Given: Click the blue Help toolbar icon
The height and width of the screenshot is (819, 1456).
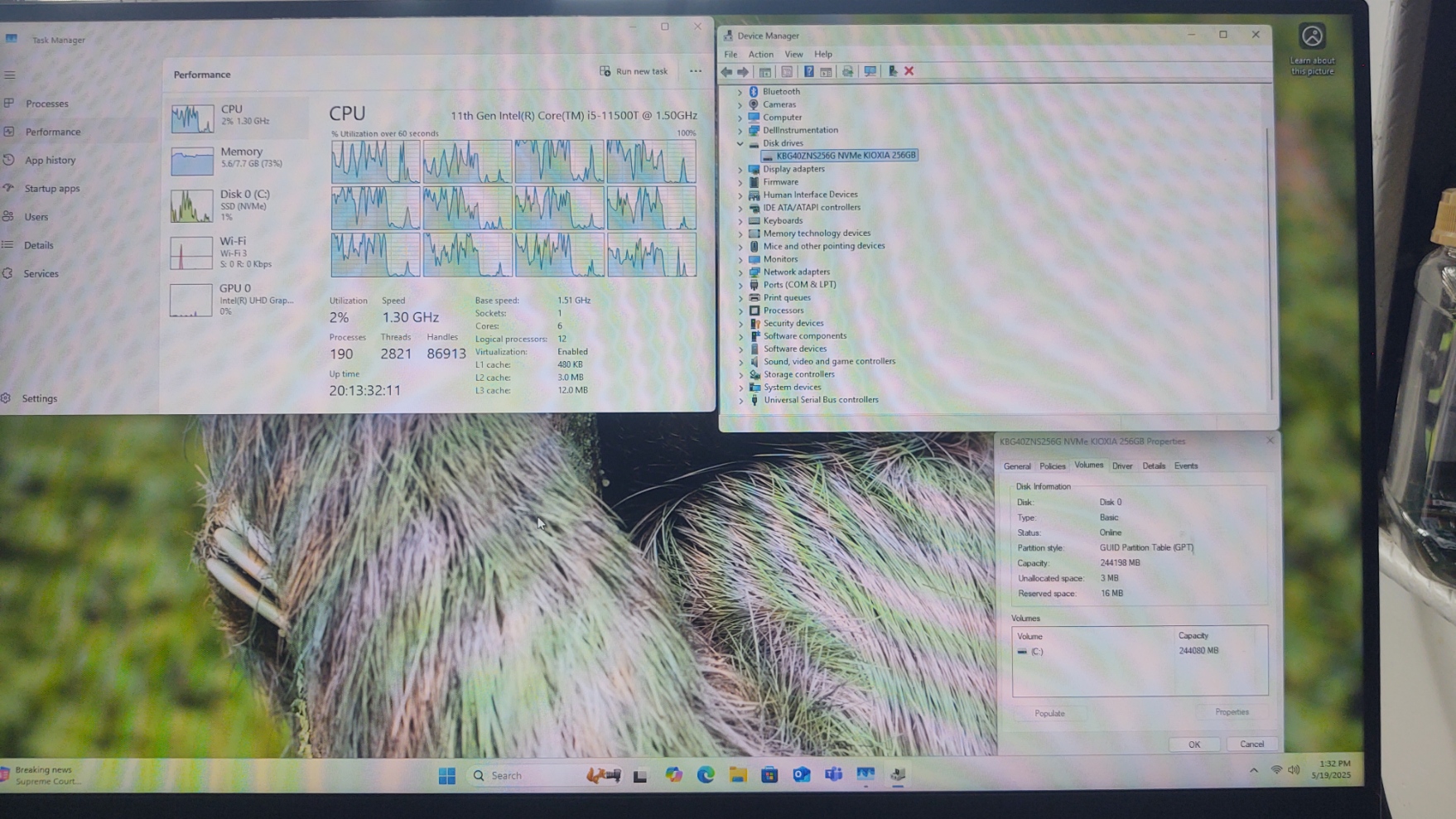Looking at the screenshot, I should (808, 71).
